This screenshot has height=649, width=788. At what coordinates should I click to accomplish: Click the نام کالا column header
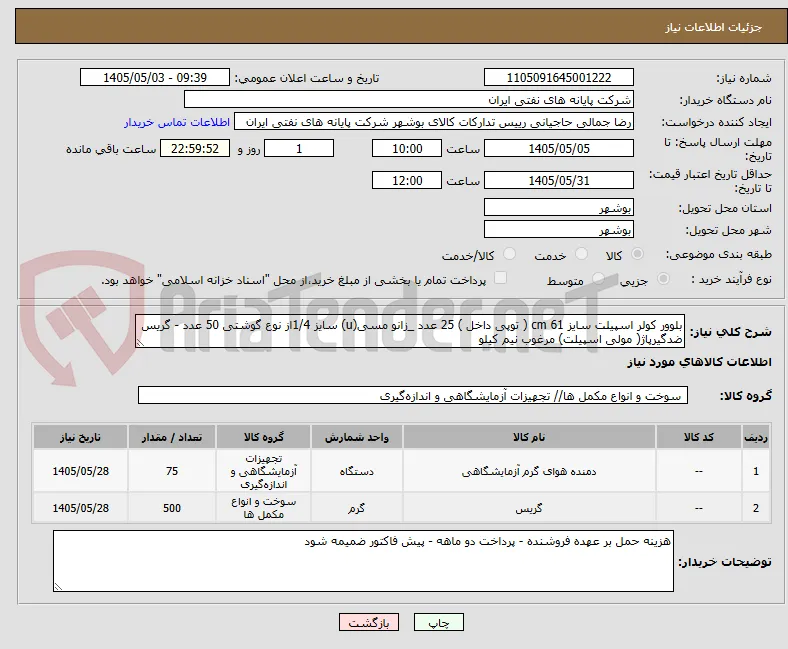point(529,437)
